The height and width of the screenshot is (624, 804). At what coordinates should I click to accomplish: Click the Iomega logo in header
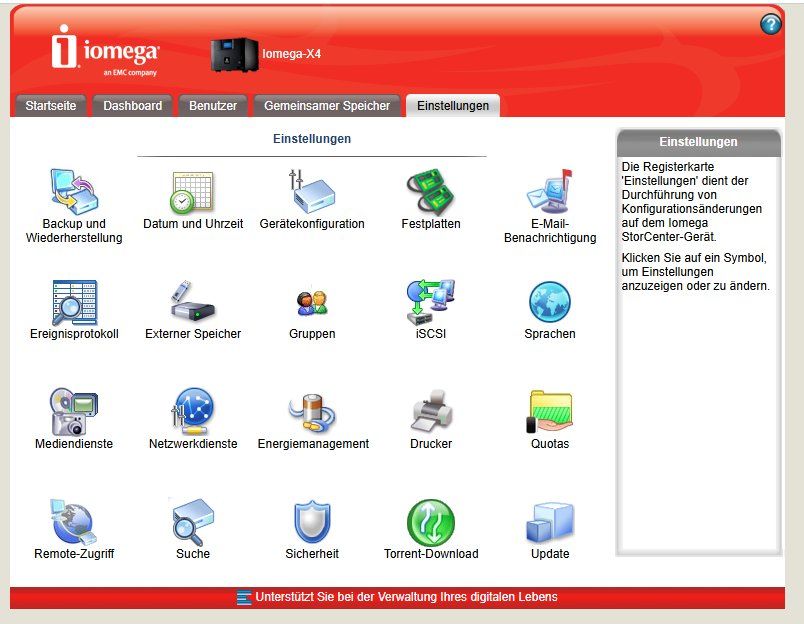pyautogui.click(x=106, y=51)
